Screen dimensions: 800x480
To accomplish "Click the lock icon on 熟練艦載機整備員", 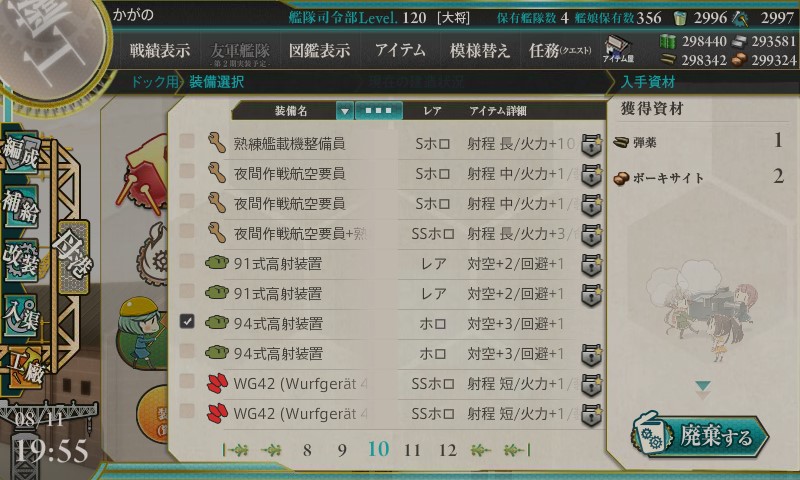I will point(592,144).
